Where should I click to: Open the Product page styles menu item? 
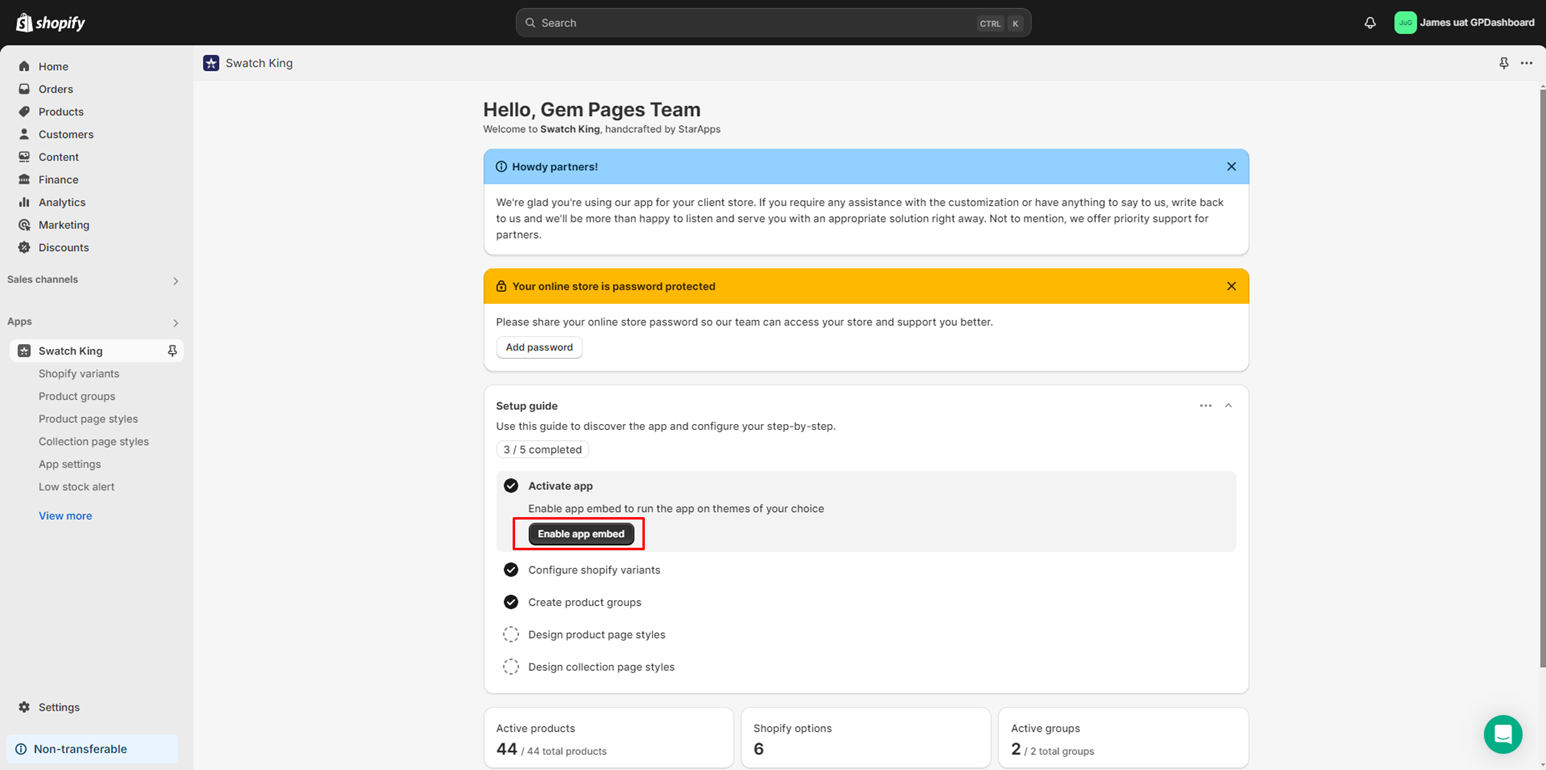[87, 418]
